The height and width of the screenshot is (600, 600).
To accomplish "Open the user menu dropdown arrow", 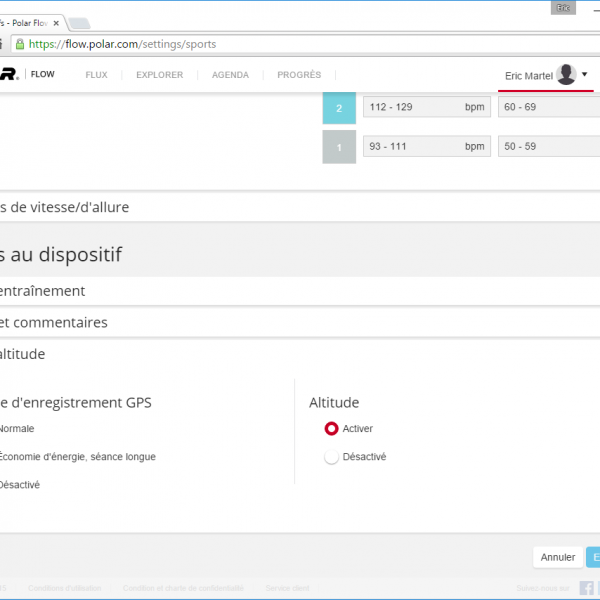I will 585,74.
